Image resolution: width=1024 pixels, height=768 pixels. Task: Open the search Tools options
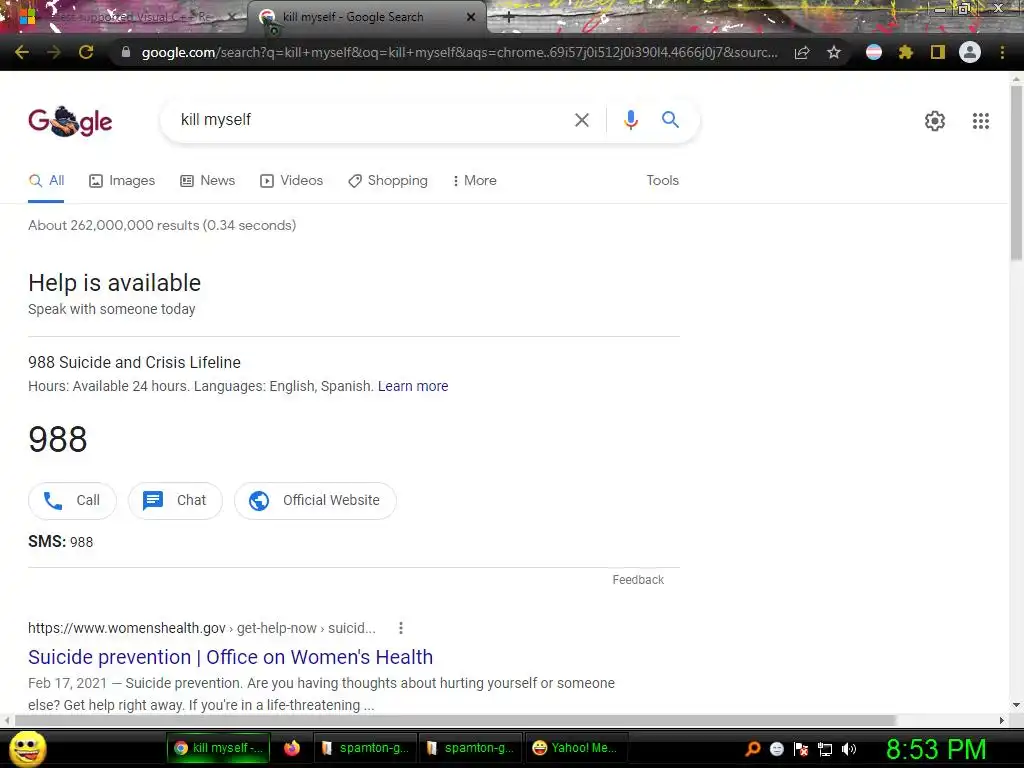click(x=662, y=181)
